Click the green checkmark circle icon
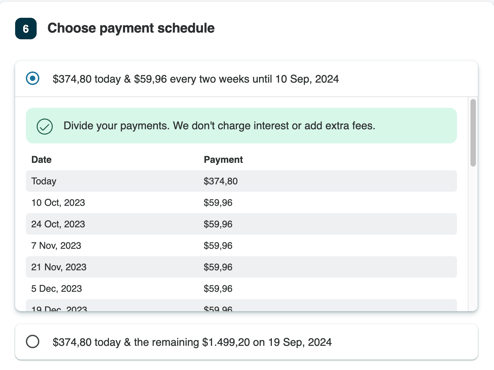The height and width of the screenshot is (370, 494). 45,126
